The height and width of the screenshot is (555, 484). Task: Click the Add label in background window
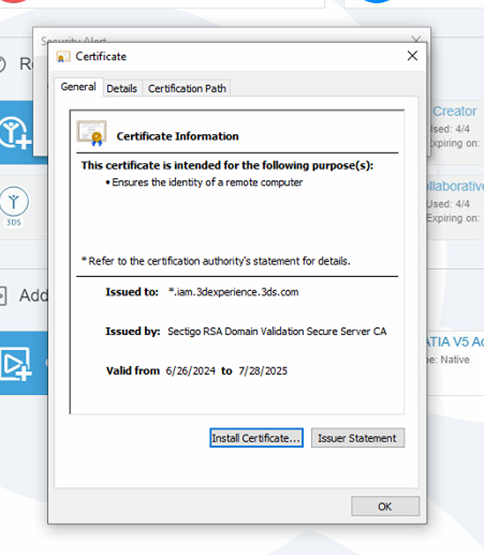click(33, 295)
